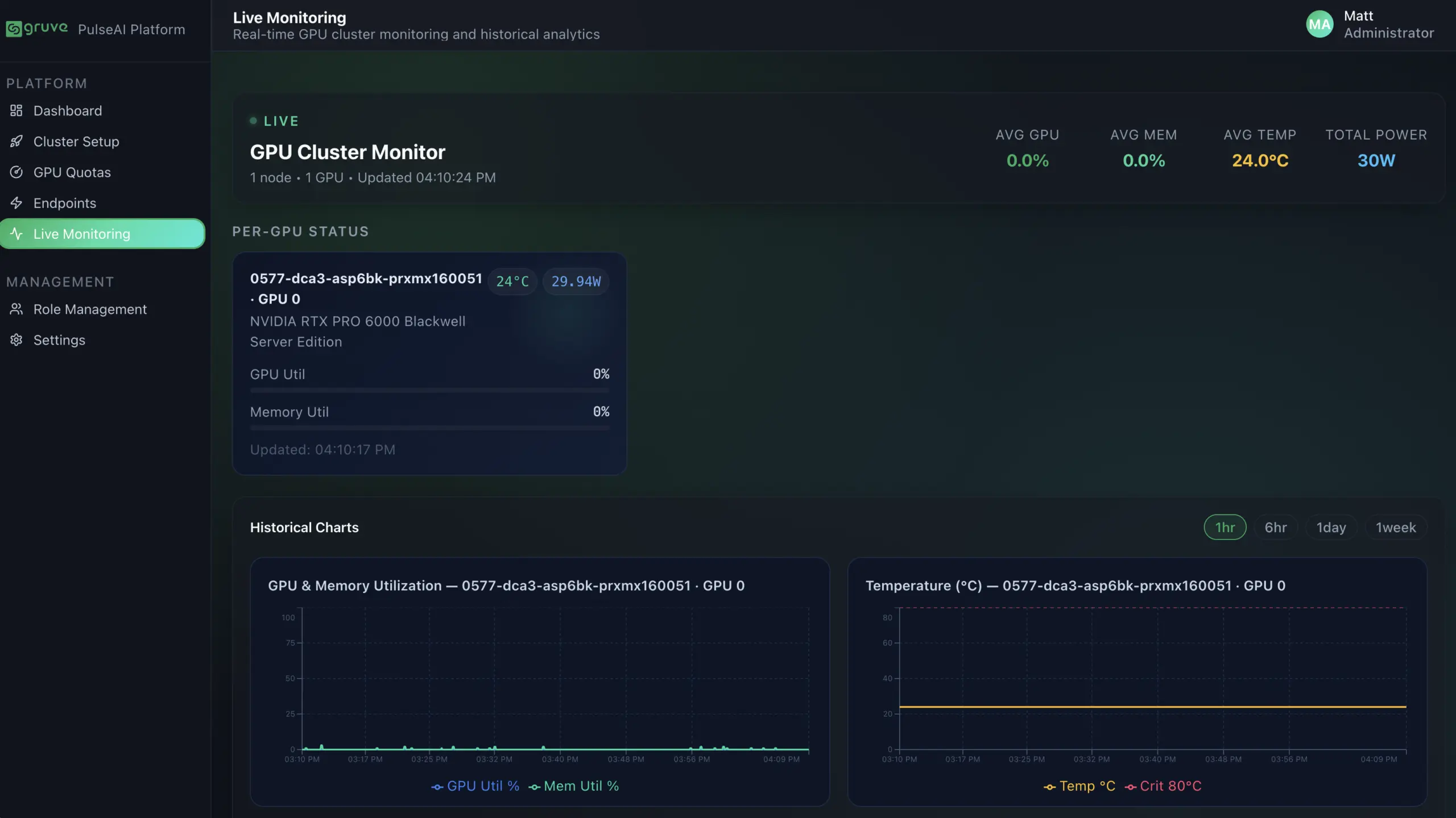Image resolution: width=1456 pixels, height=818 pixels.
Task: Open the MA user avatar
Action: pyautogui.click(x=1319, y=24)
